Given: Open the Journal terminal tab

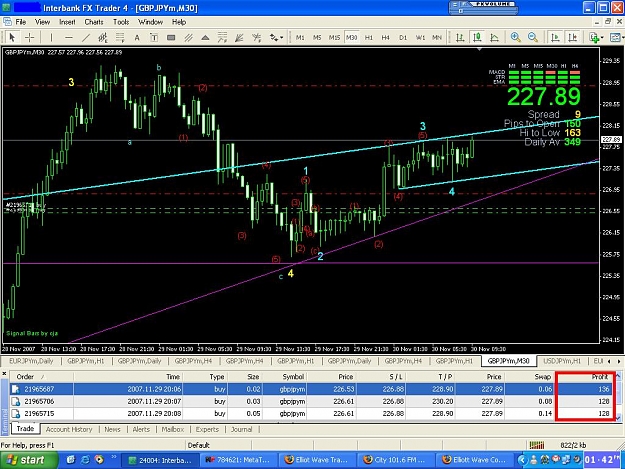Looking at the screenshot, I should (242, 429).
